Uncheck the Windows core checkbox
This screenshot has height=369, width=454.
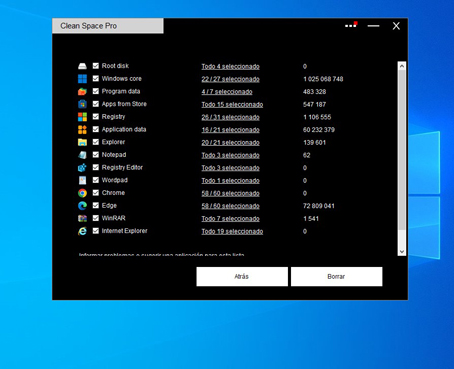tap(96, 78)
